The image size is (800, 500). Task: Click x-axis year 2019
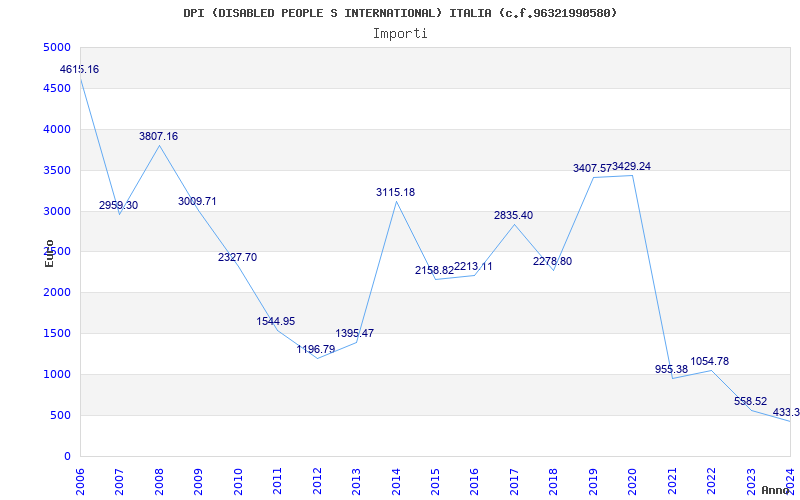coord(593,480)
